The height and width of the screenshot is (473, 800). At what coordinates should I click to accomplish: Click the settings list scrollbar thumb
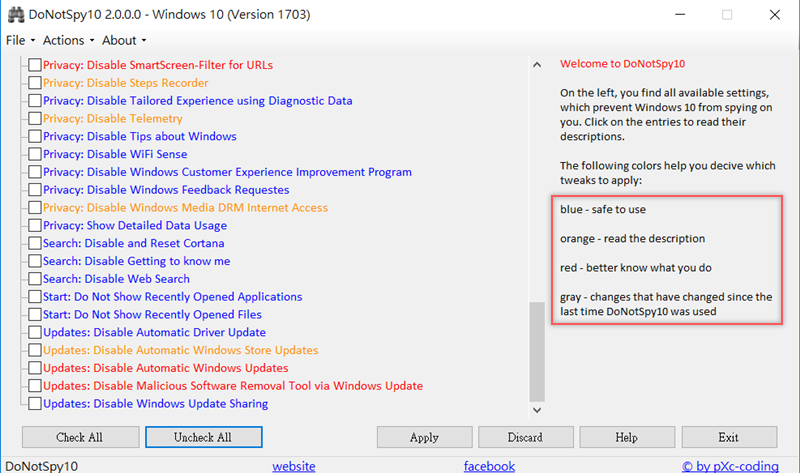click(537, 352)
